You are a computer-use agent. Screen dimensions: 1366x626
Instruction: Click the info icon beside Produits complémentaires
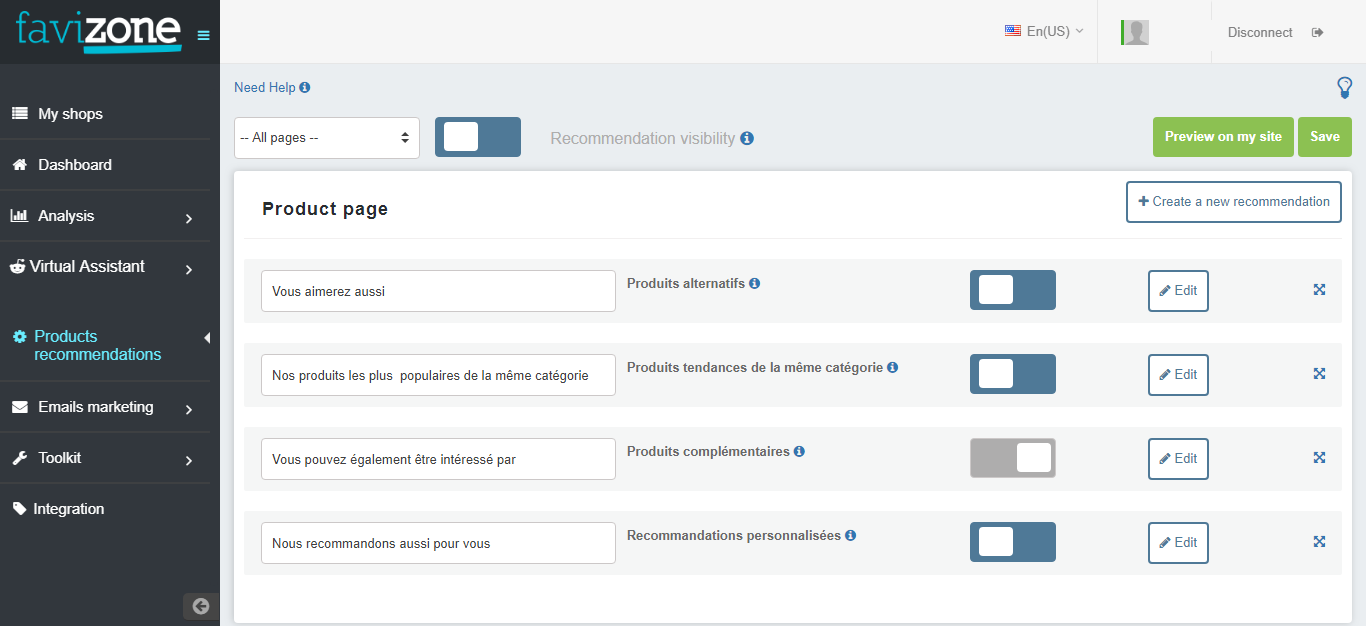tap(799, 451)
